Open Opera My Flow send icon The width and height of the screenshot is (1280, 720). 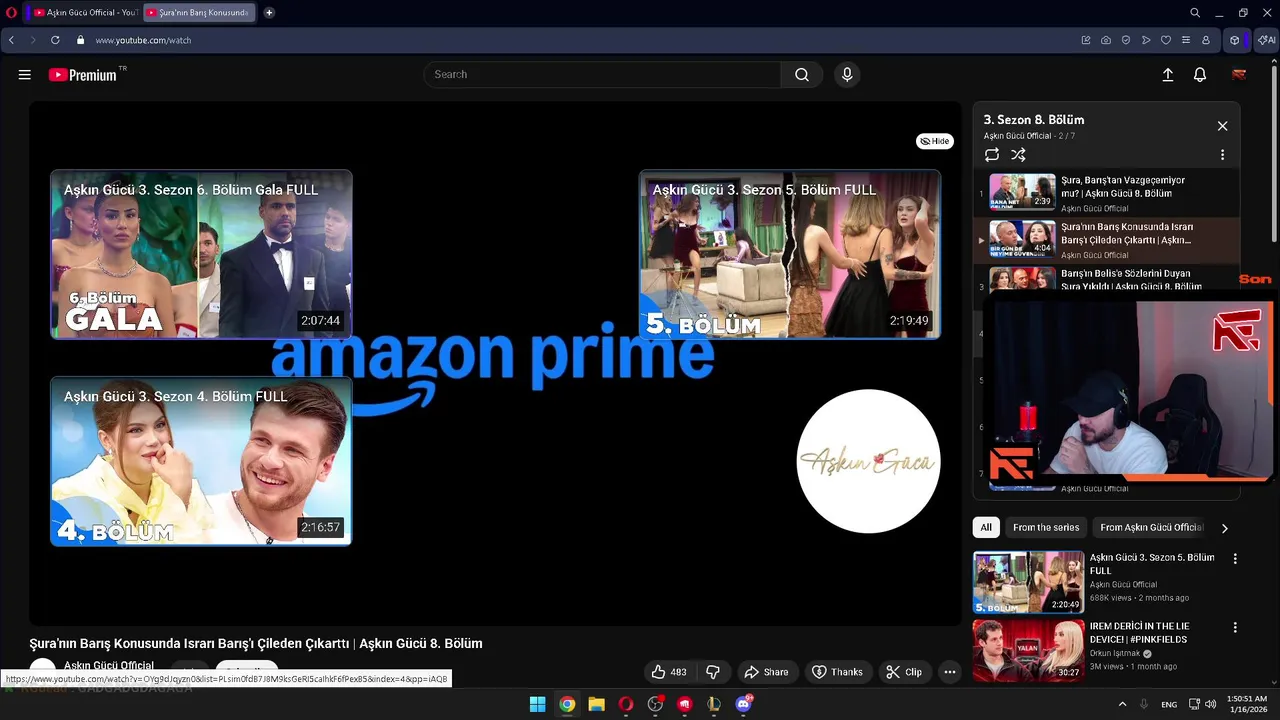point(1146,40)
